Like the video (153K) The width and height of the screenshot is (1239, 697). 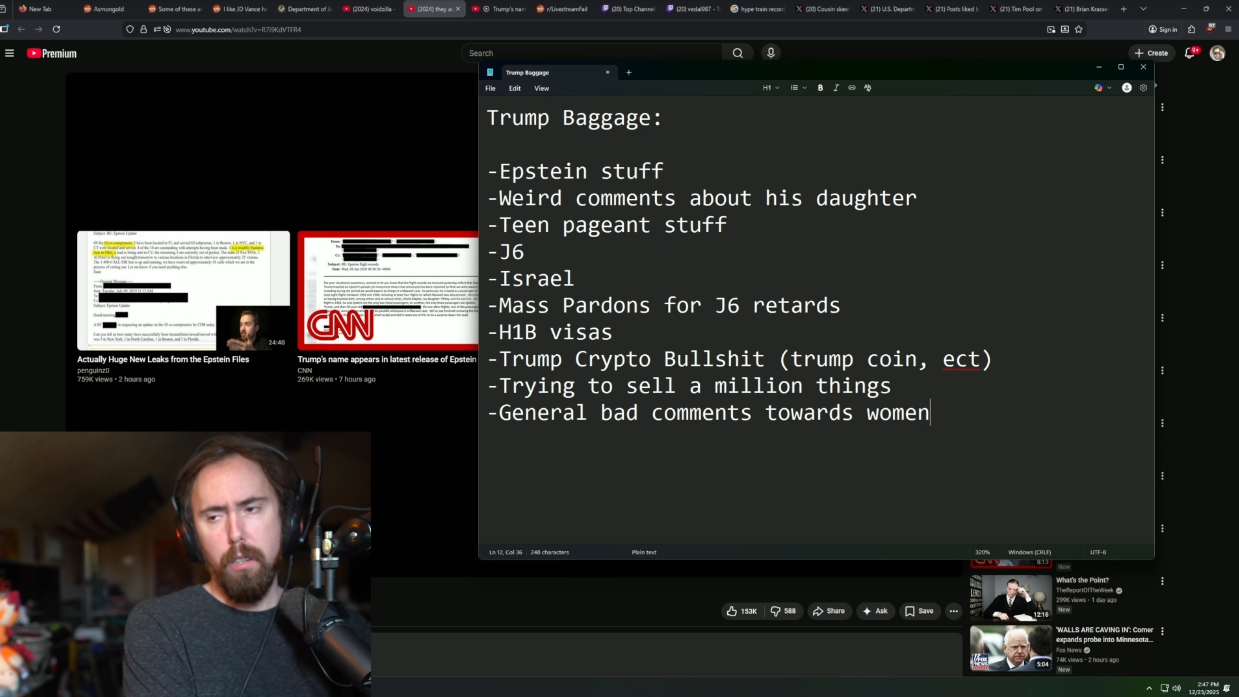coord(742,611)
